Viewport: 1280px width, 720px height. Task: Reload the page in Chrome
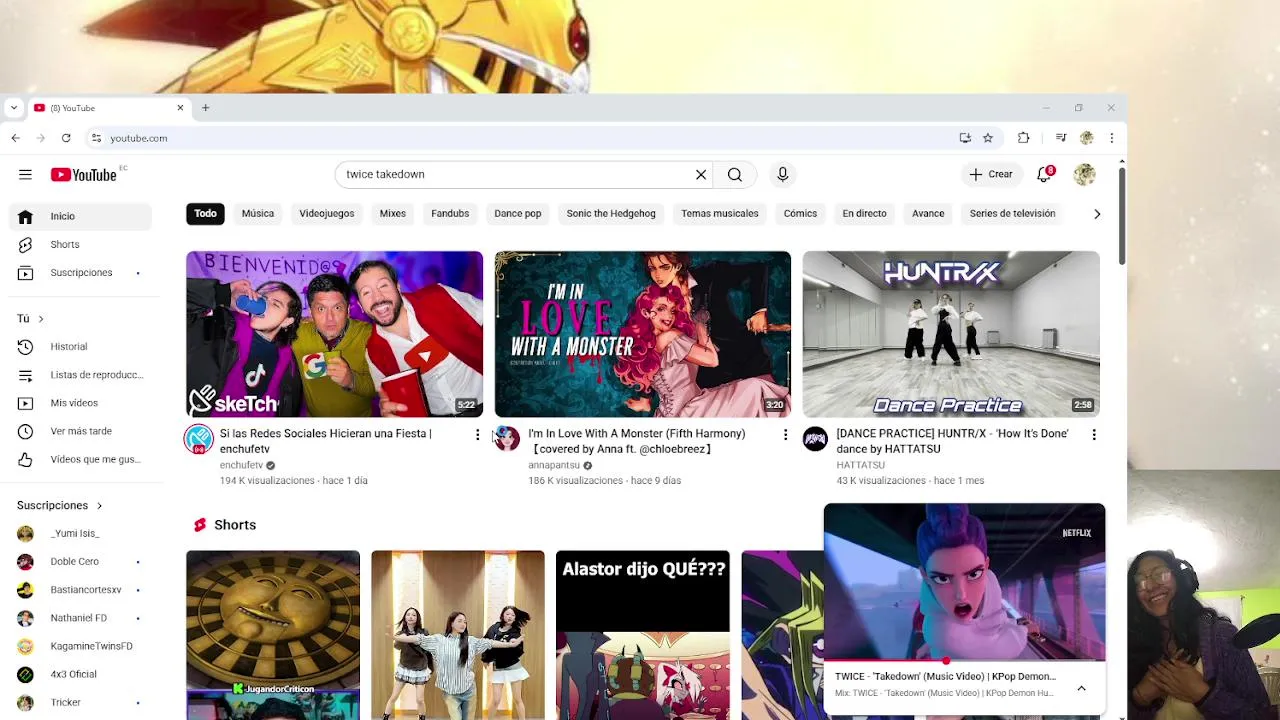[x=66, y=138]
